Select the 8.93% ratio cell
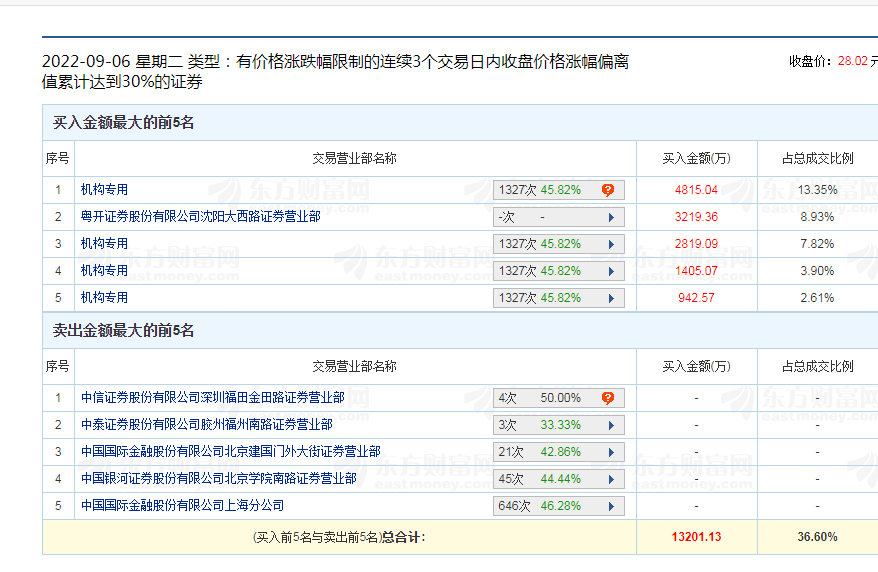The image size is (878, 572). coord(818,217)
